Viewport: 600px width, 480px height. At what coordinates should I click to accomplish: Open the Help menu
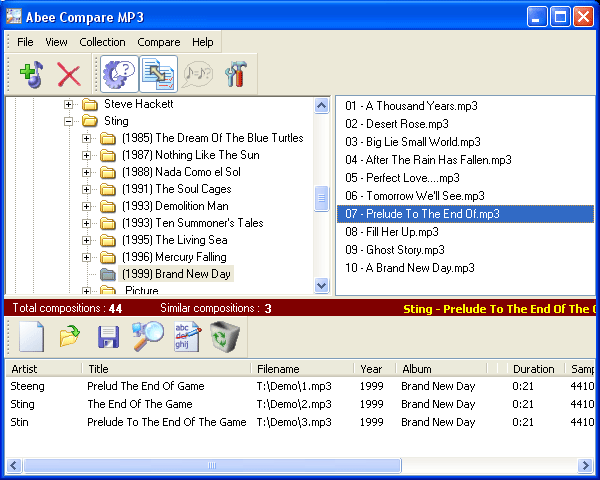point(202,42)
